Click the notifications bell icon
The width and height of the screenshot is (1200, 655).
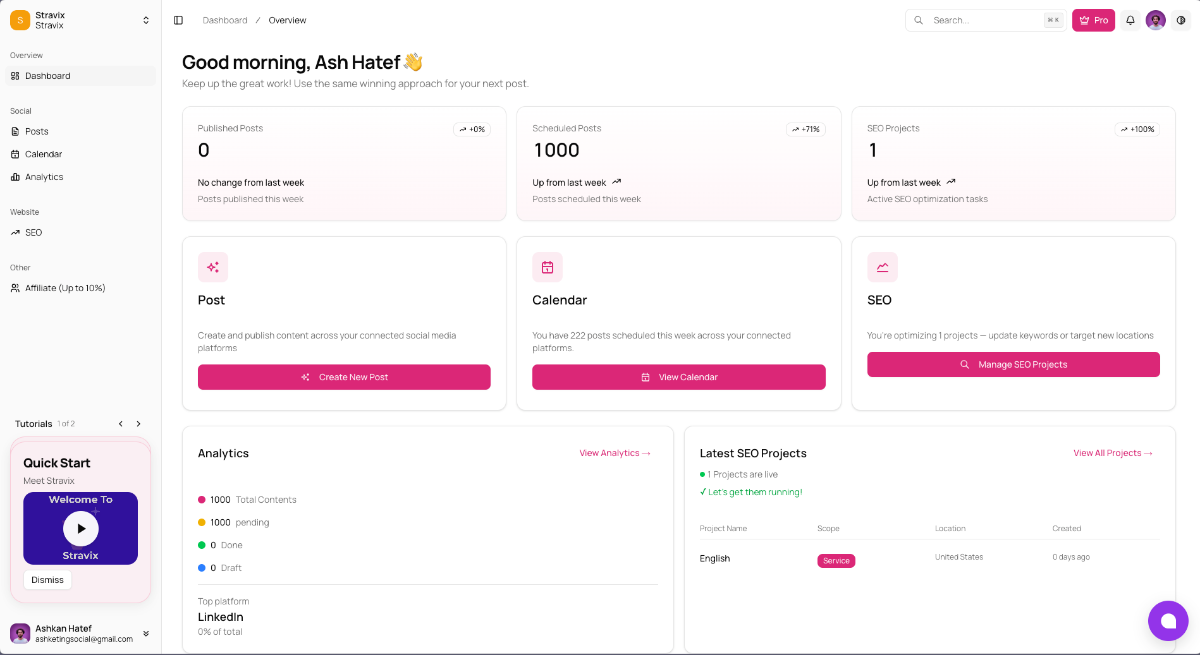pyautogui.click(x=1130, y=20)
